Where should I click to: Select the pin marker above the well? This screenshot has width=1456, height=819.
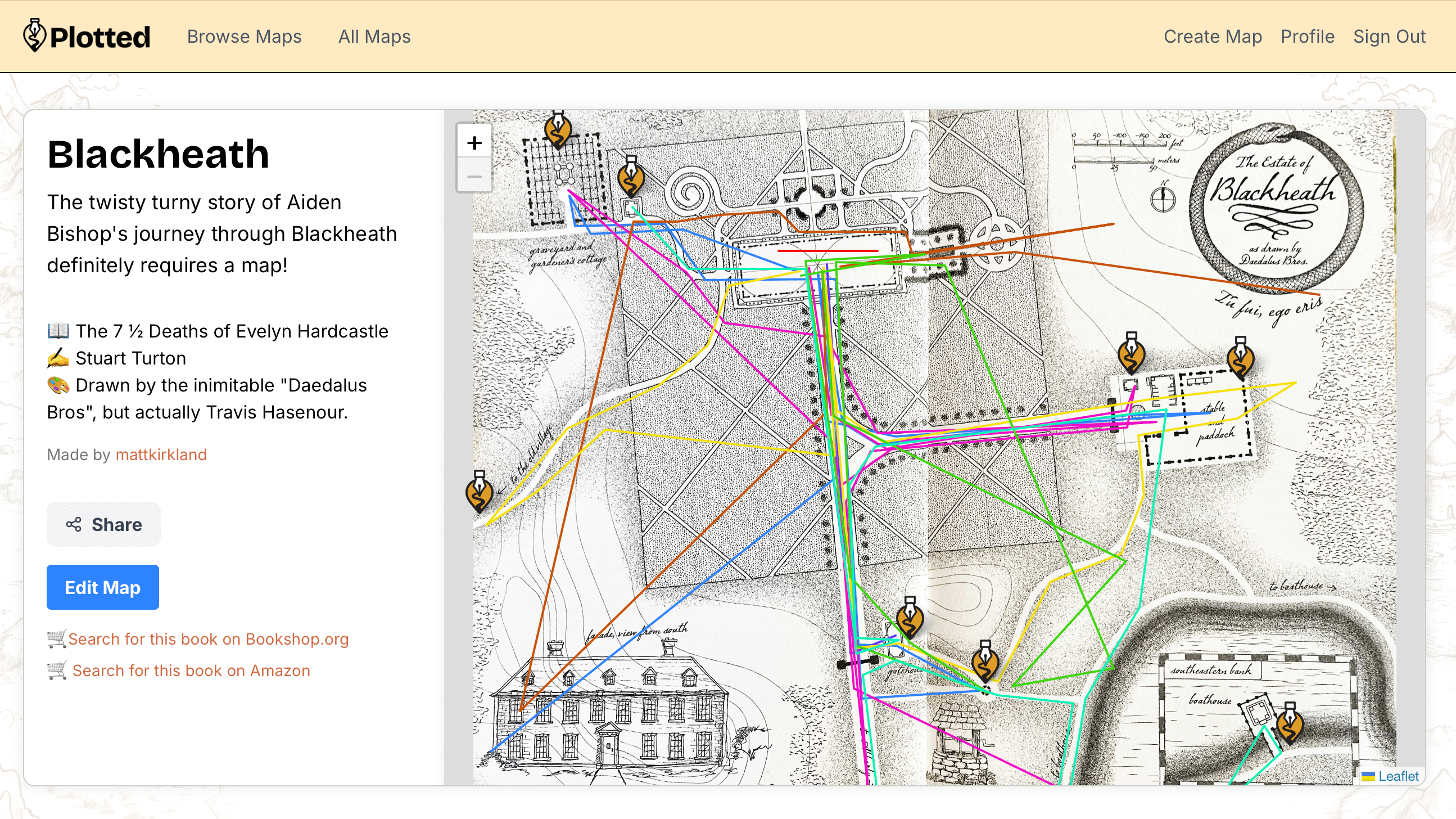click(985, 661)
